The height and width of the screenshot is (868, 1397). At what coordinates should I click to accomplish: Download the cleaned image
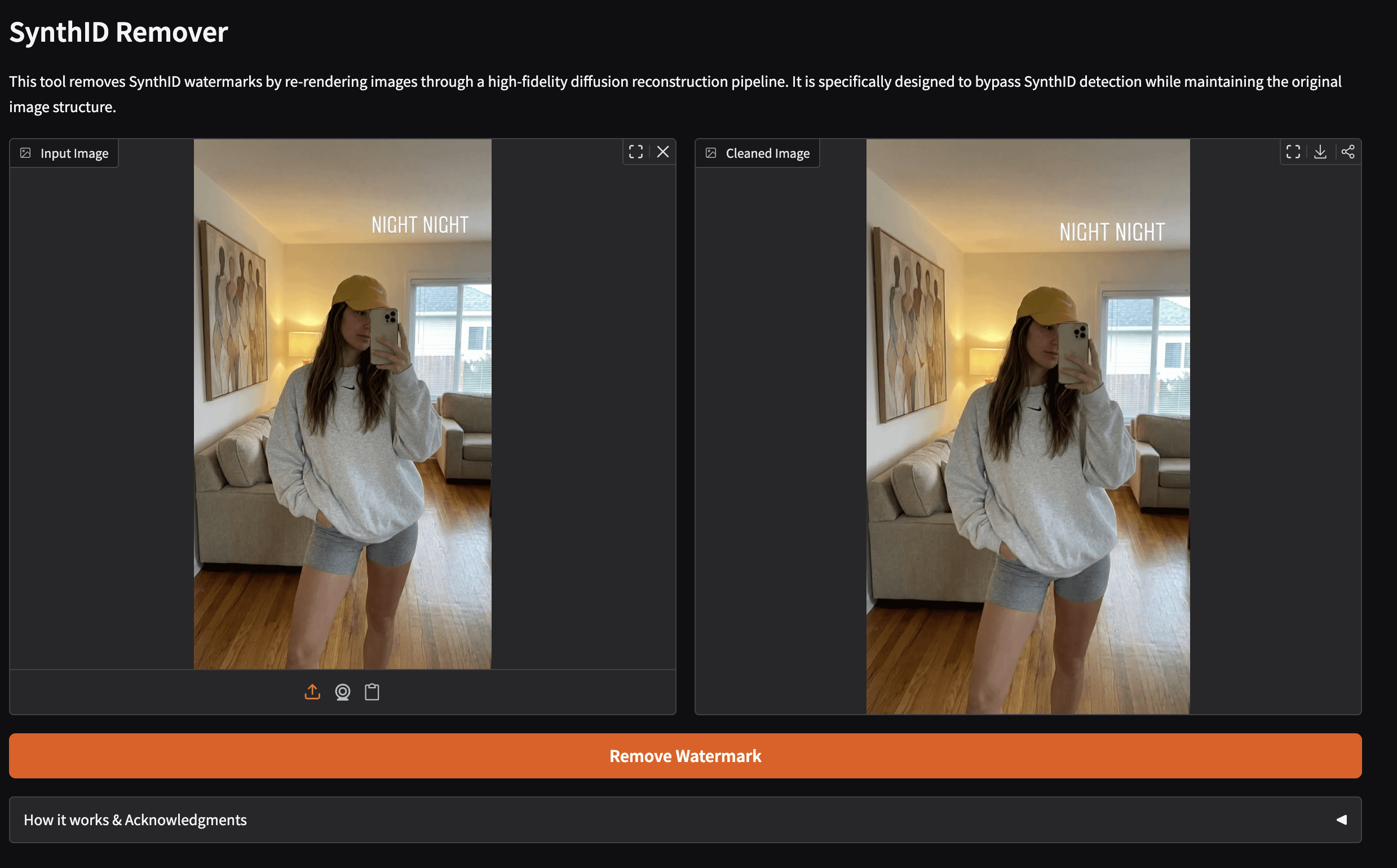(x=1321, y=152)
